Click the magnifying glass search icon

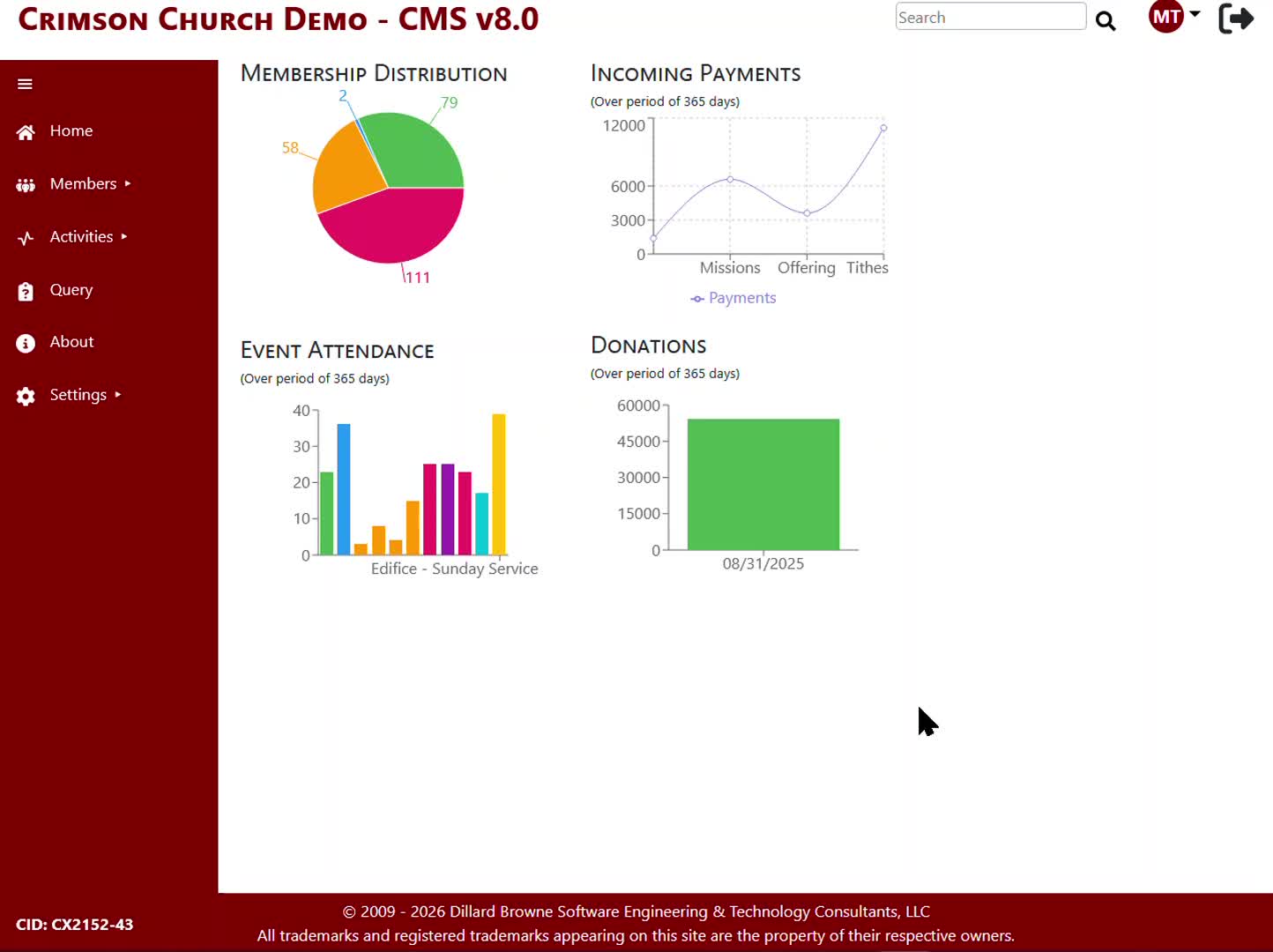[x=1105, y=21]
